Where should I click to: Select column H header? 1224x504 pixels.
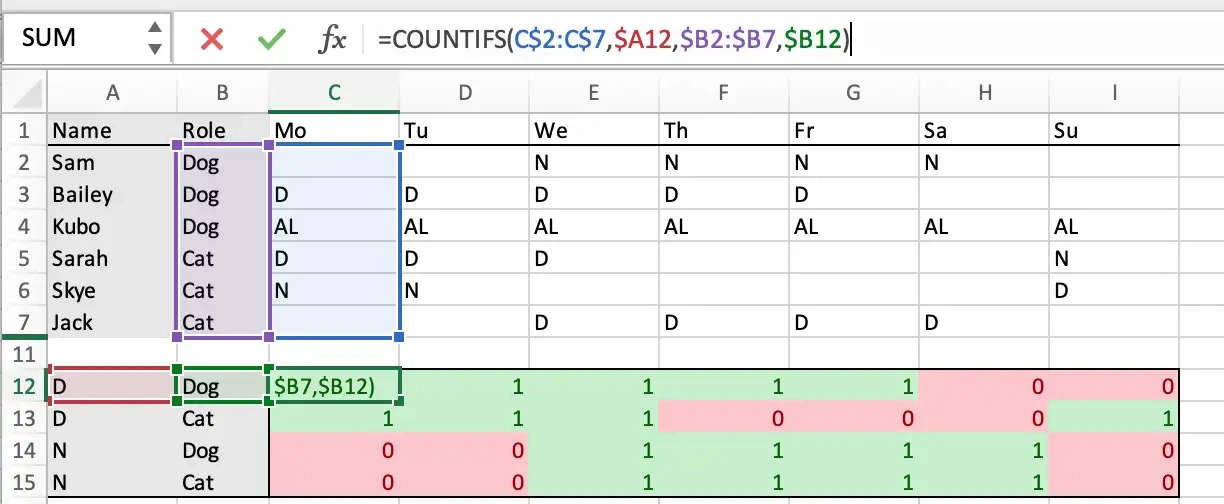[x=984, y=93]
